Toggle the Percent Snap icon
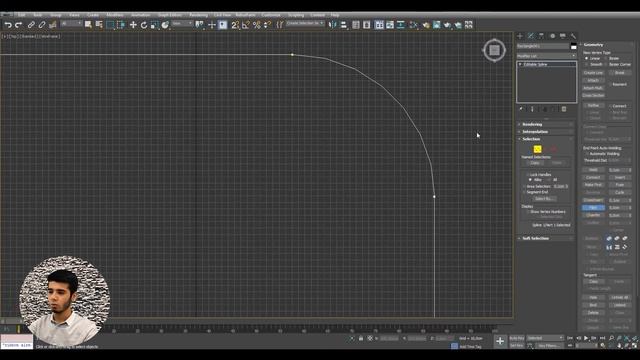This screenshot has height=360, width=640. 256,25
